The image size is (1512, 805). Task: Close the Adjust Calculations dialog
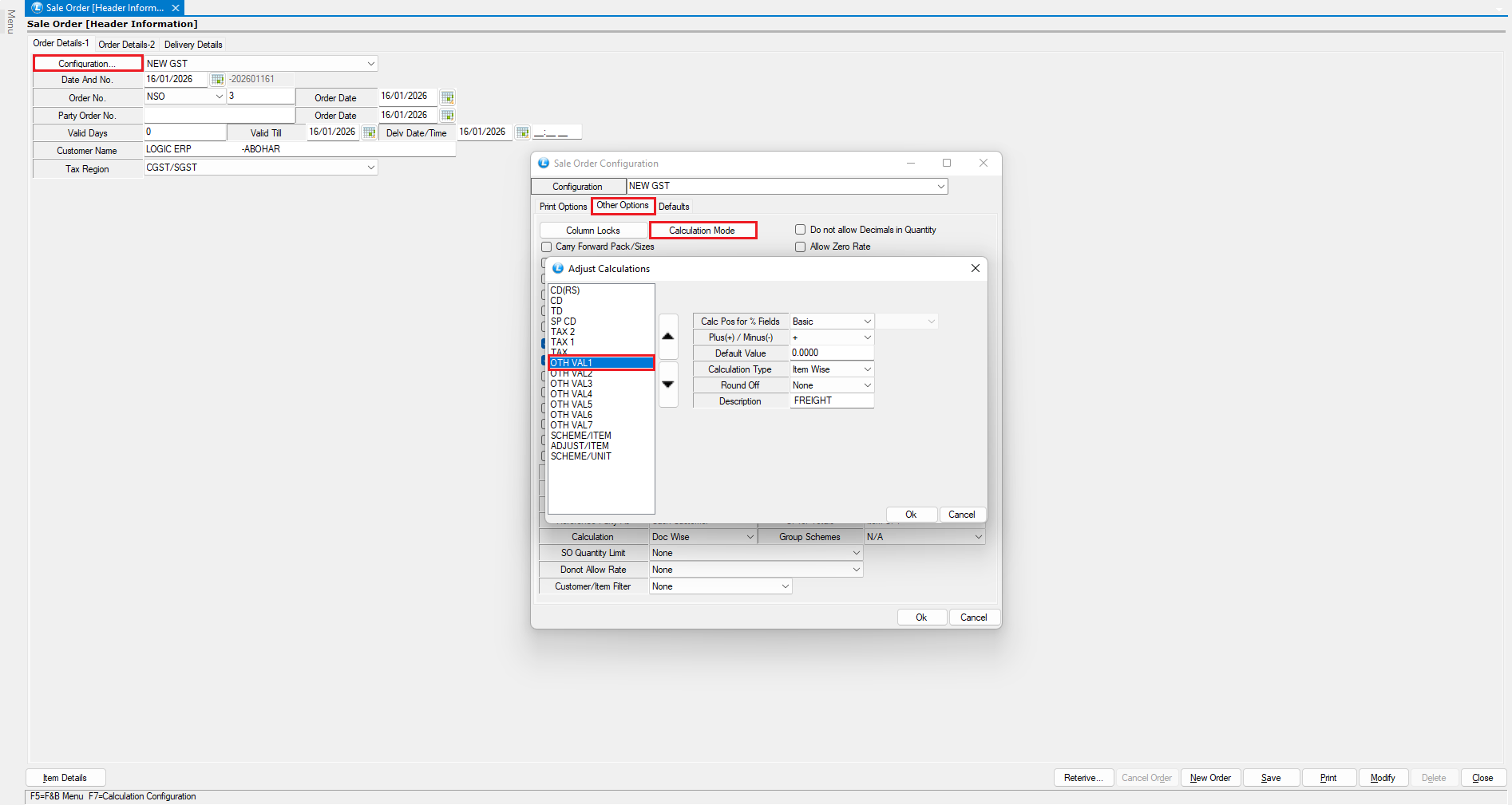pyautogui.click(x=975, y=269)
